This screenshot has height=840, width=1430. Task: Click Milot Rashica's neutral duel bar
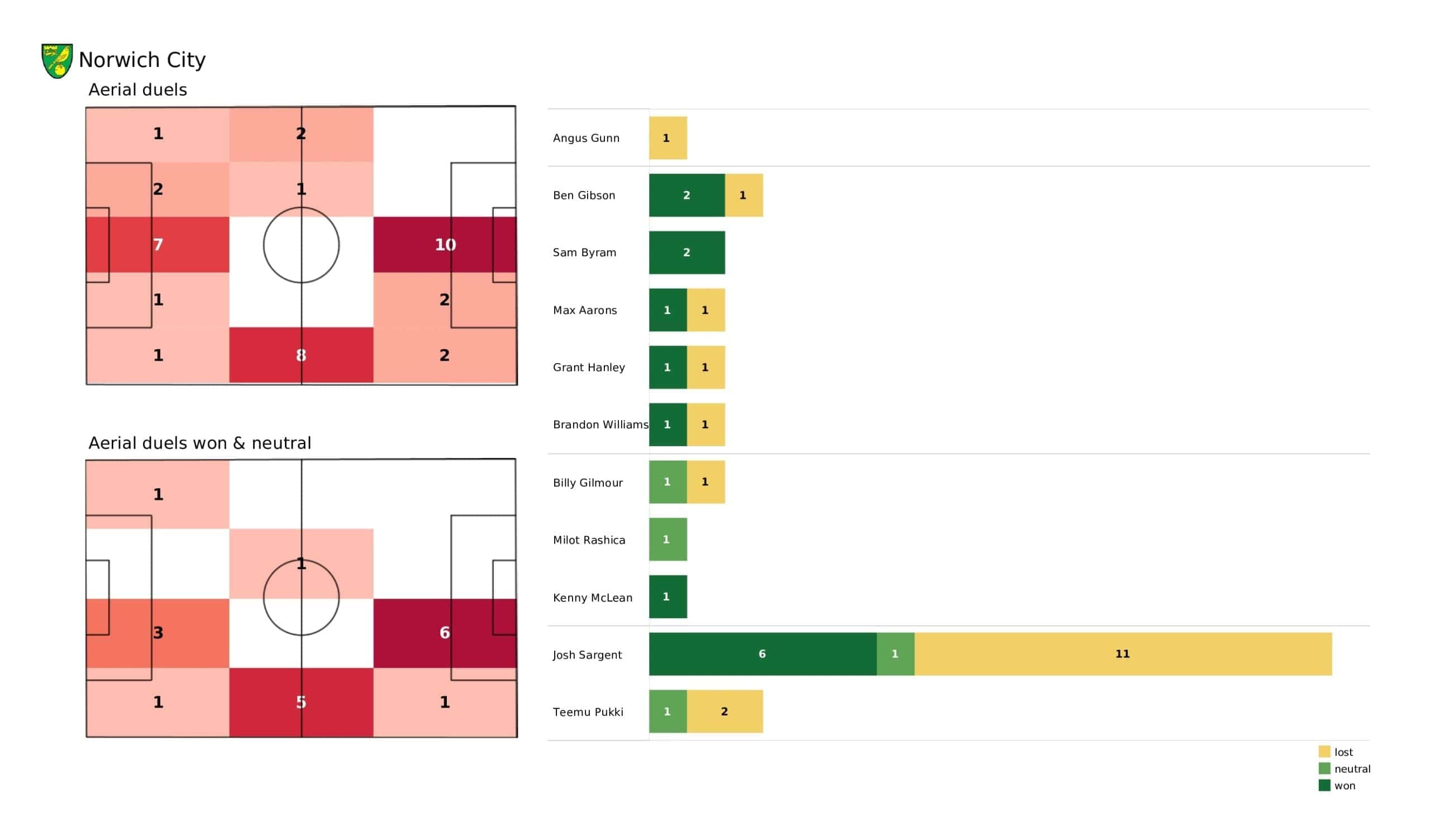(668, 539)
